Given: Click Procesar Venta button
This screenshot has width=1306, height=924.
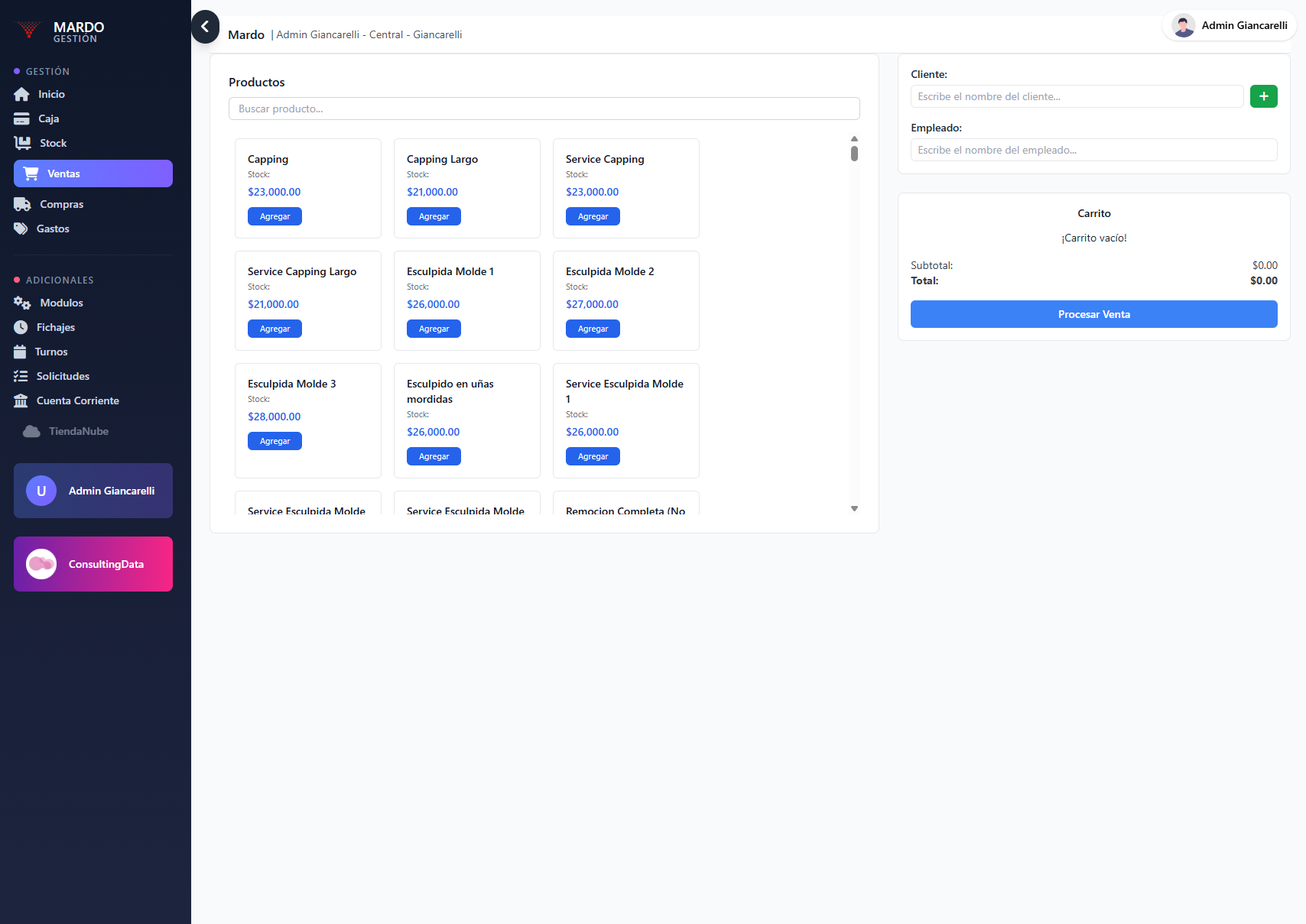Looking at the screenshot, I should [x=1094, y=314].
